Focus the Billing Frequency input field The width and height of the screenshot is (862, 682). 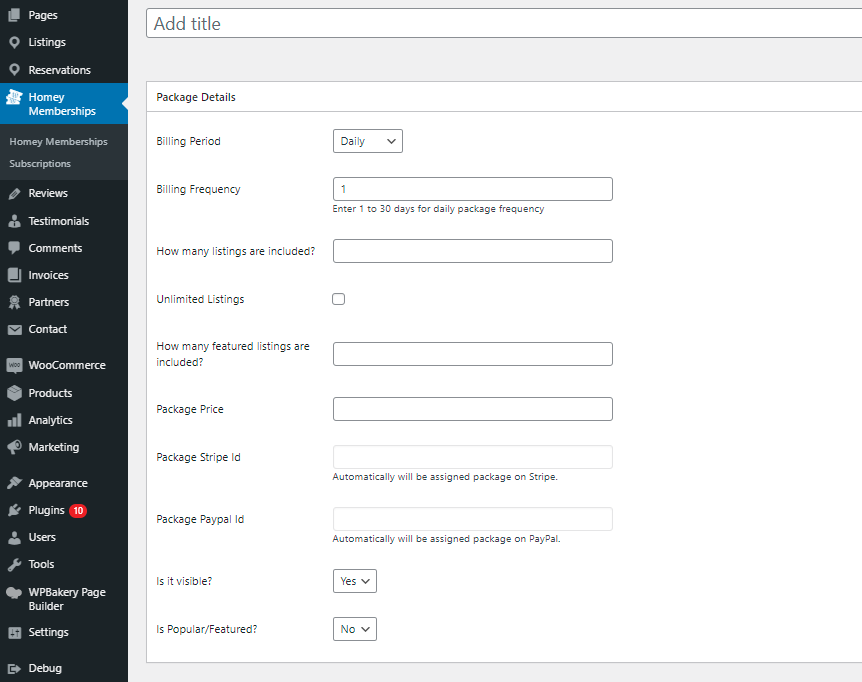pyautogui.click(x=473, y=189)
